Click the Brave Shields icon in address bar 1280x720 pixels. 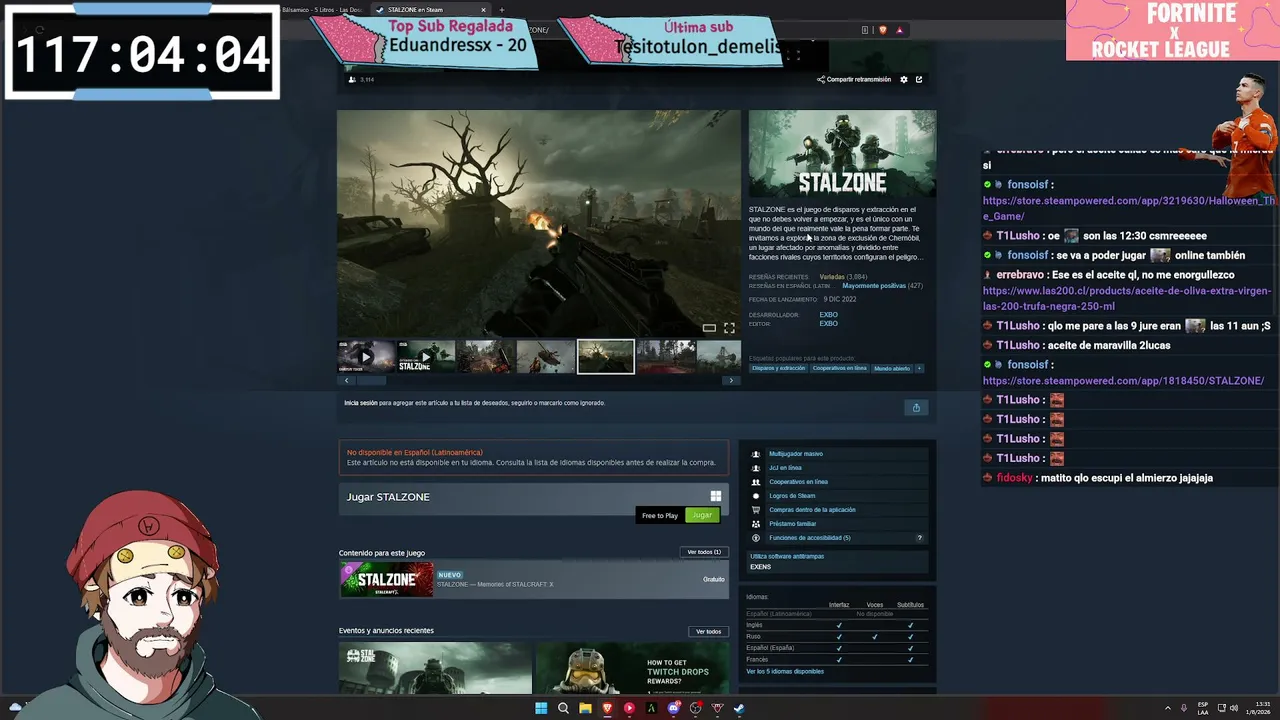tap(883, 30)
